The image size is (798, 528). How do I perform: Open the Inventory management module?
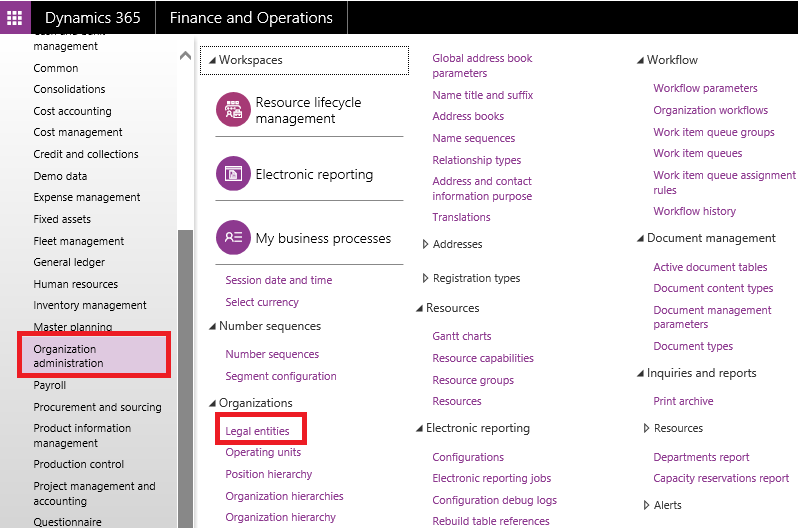[x=90, y=305]
